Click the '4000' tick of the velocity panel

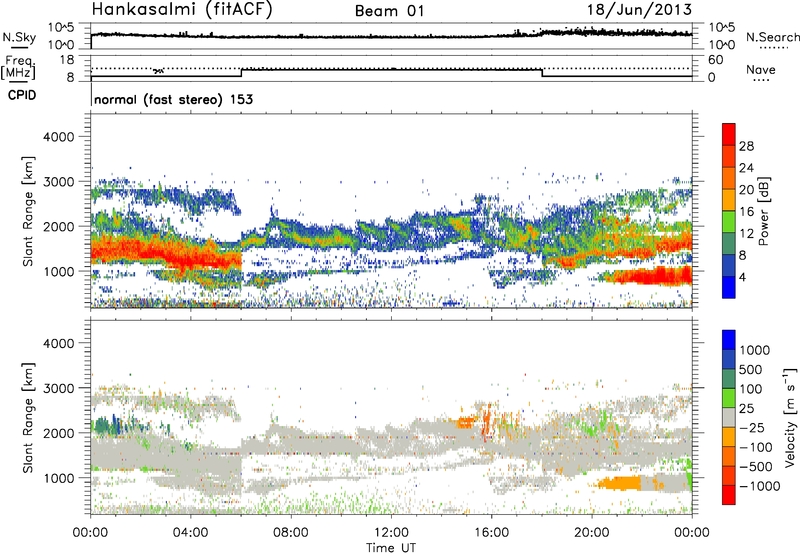(x=59, y=343)
